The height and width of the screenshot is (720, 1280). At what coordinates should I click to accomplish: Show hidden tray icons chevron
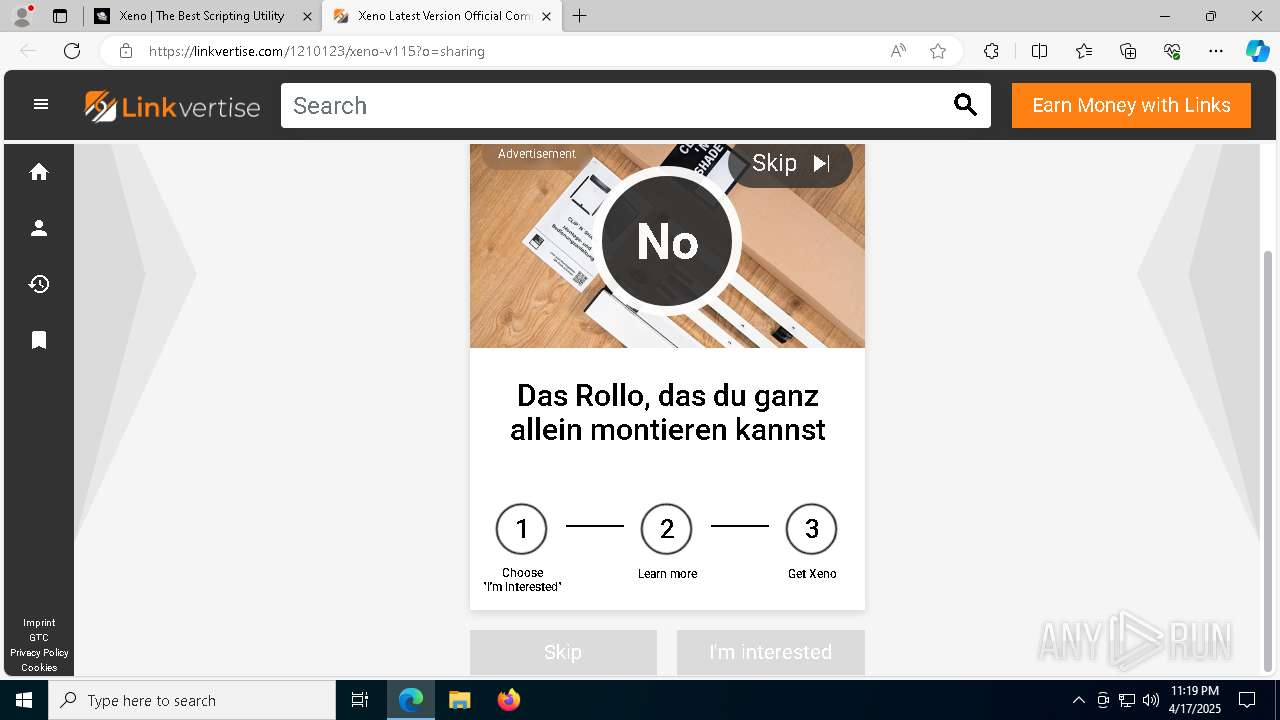coord(1078,700)
